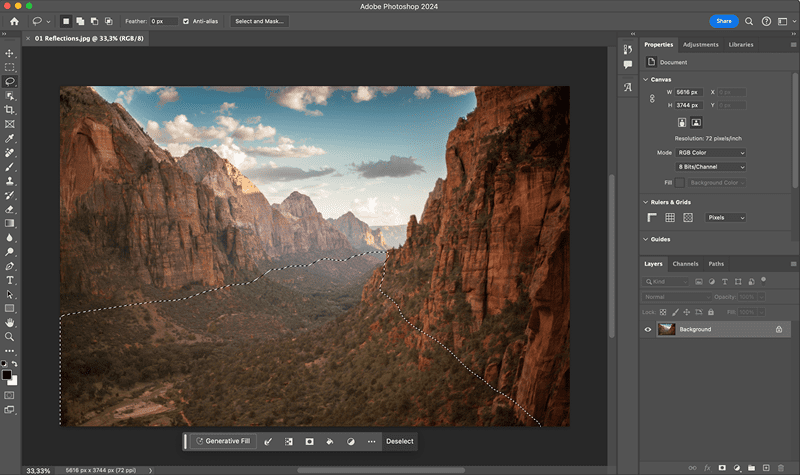This screenshot has width=800, height=475.
Task: Select the Blur tool
Action: [x=10, y=238]
